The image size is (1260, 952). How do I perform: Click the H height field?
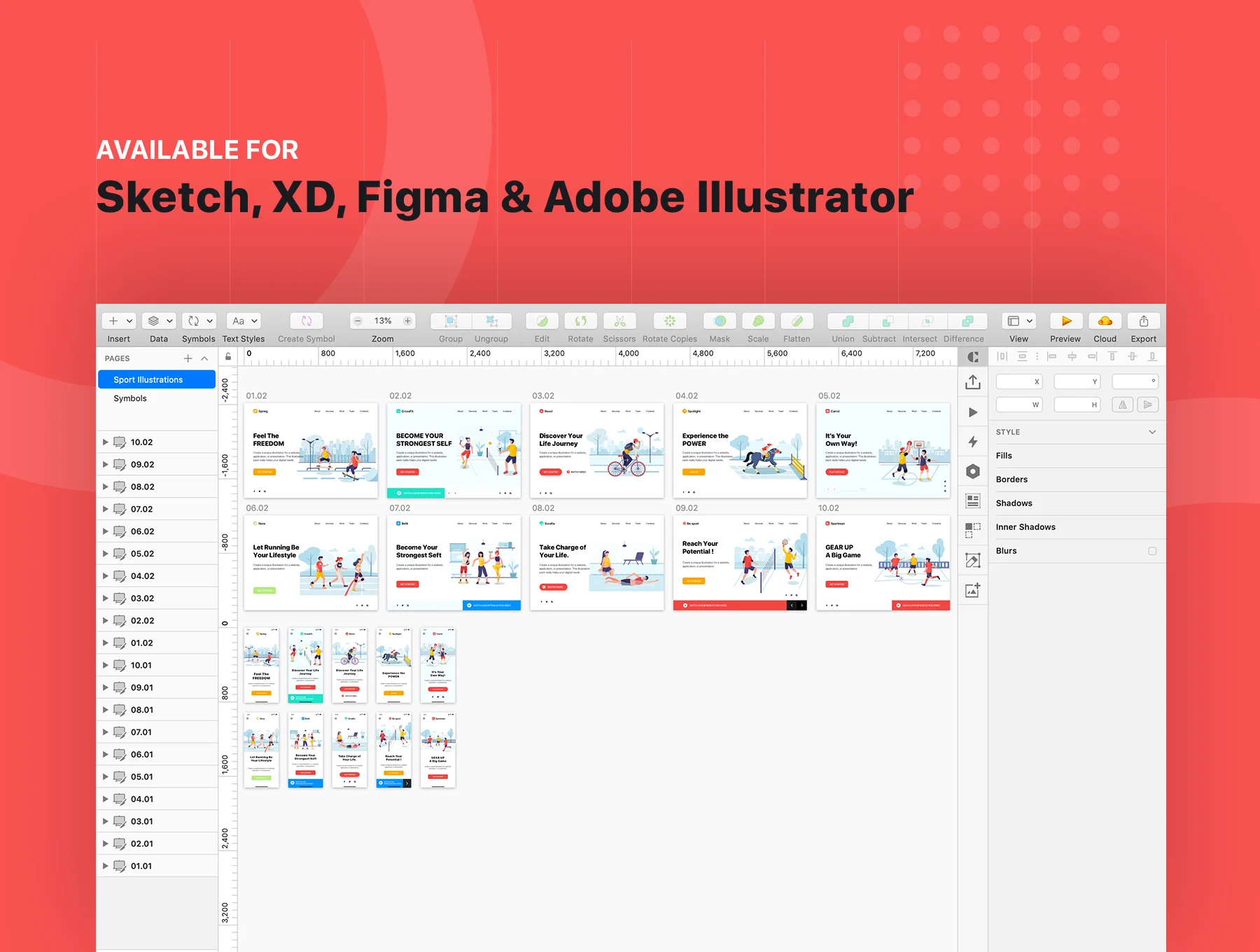(x=1077, y=405)
